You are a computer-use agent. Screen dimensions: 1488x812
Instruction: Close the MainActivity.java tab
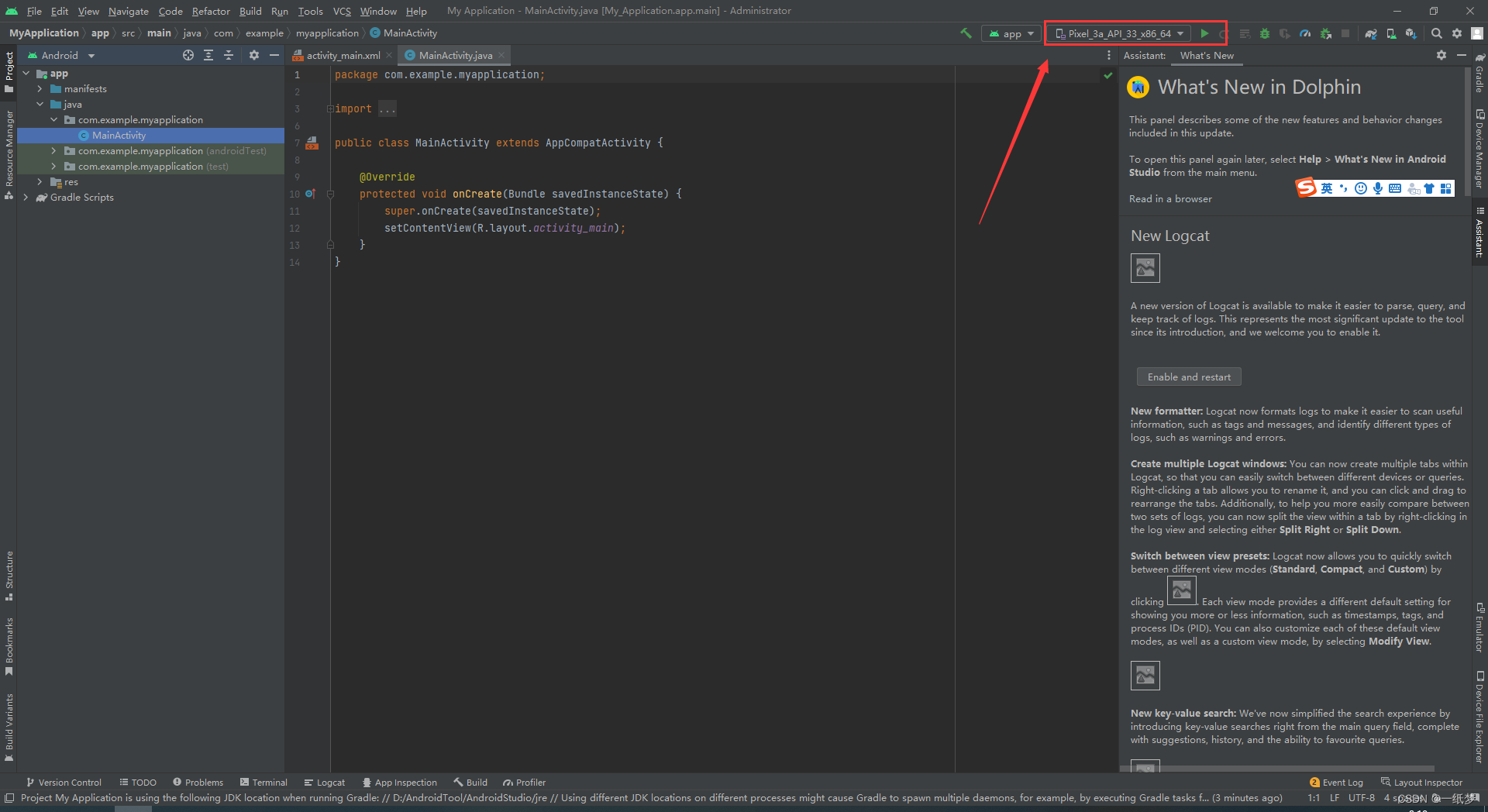pos(501,55)
